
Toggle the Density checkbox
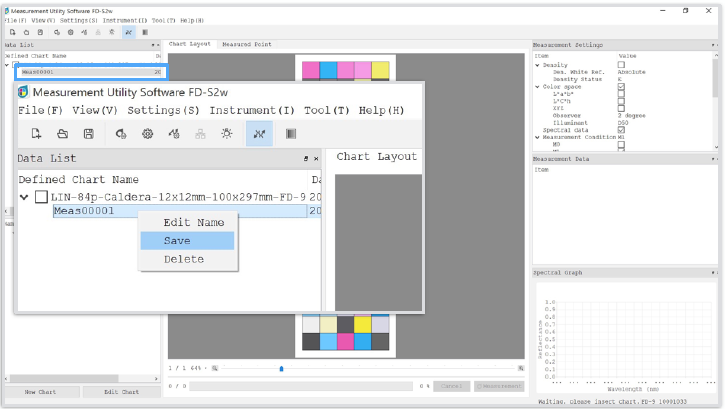621,65
